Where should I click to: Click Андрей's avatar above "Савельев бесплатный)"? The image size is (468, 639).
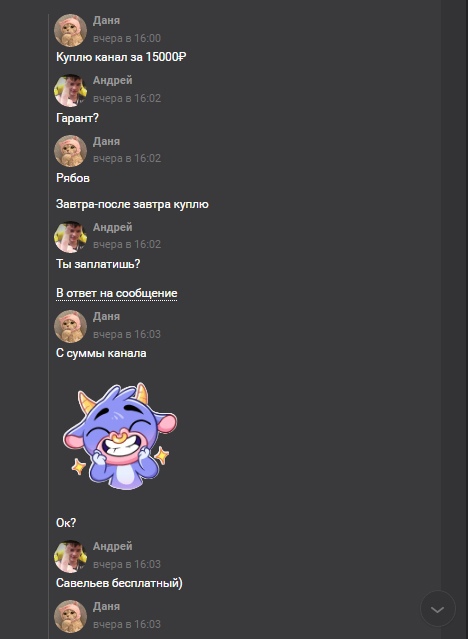click(x=71, y=557)
